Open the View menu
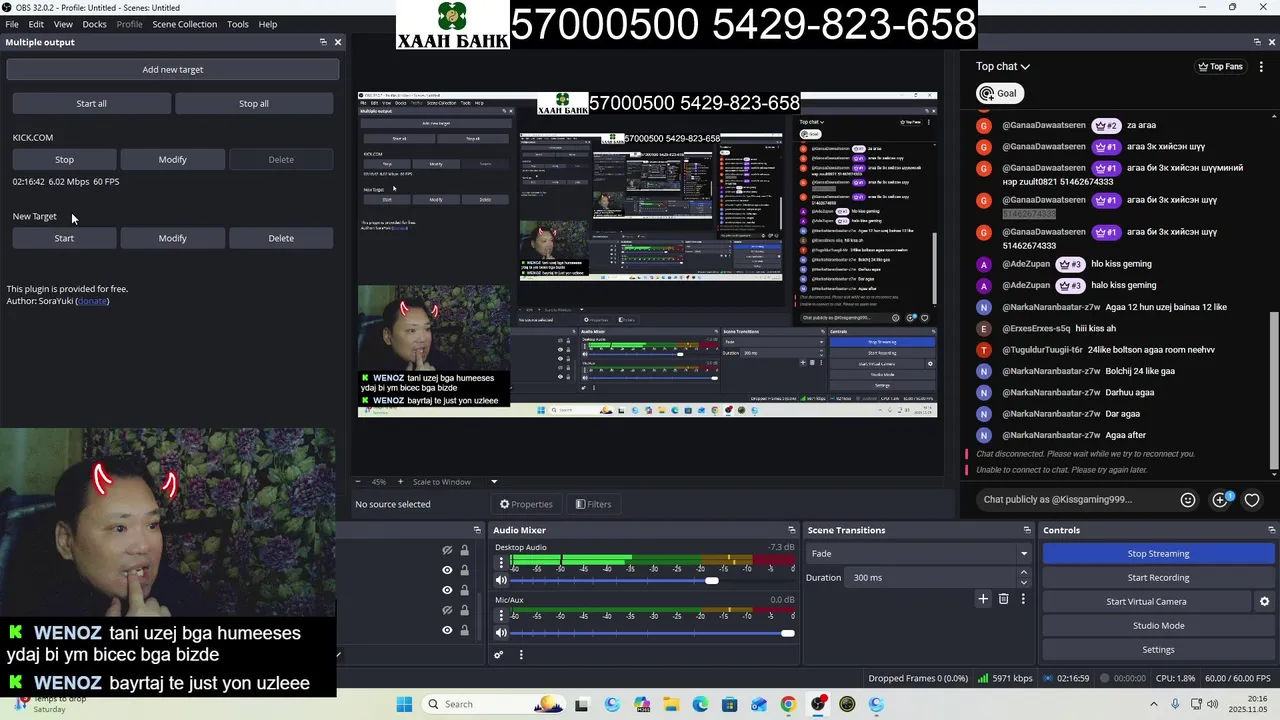Screen dimensions: 1280x720 coord(63,24)
